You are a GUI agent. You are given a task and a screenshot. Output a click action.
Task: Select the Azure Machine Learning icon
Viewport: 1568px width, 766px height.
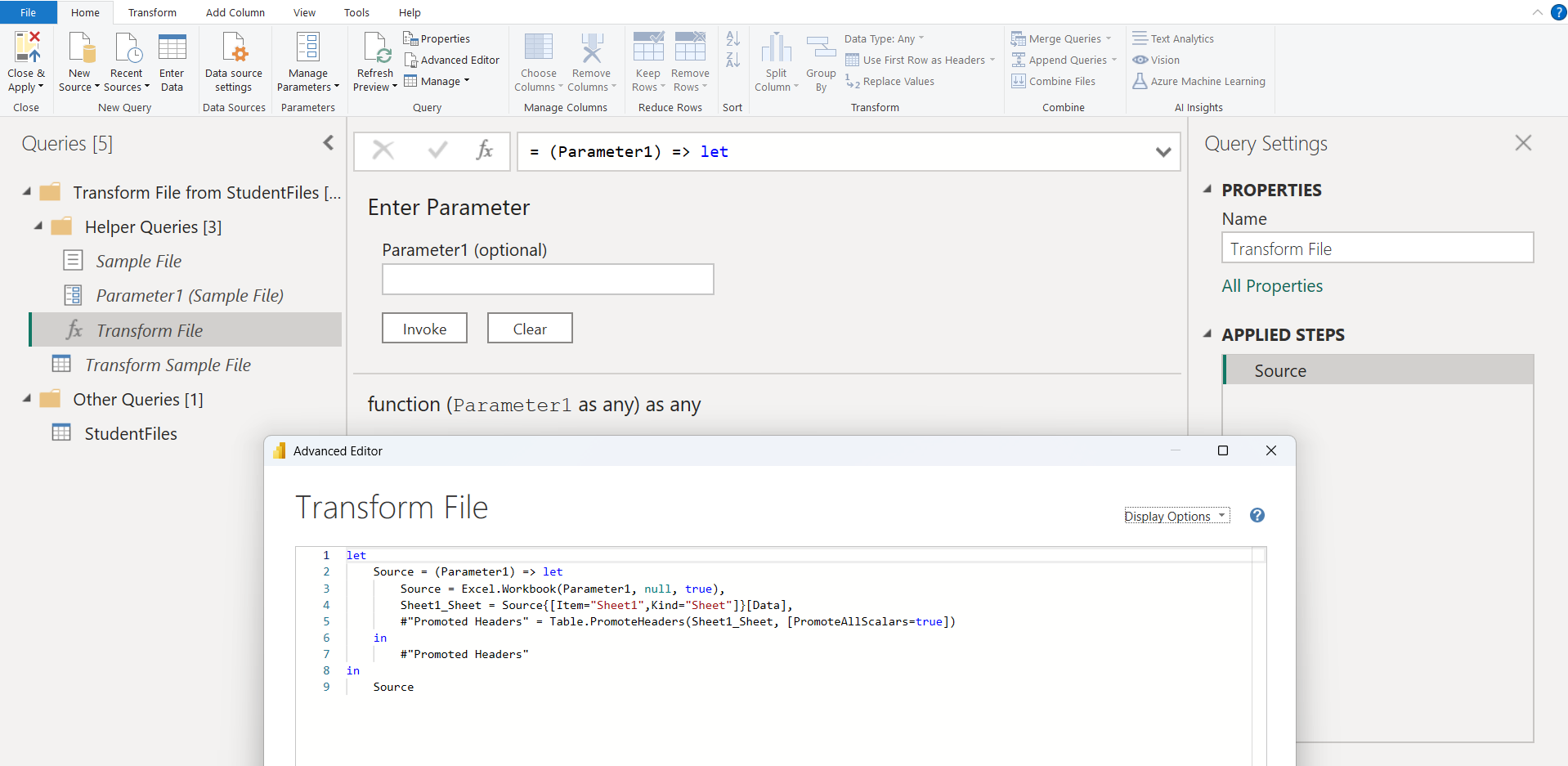pyautogui.click(x=1198, y=81)
